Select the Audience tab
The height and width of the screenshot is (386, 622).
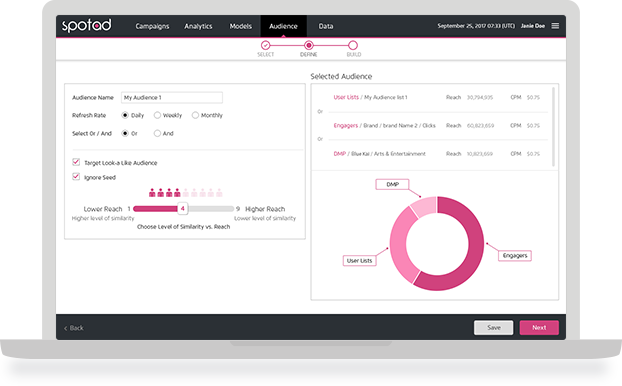click(x=283, y=26)
